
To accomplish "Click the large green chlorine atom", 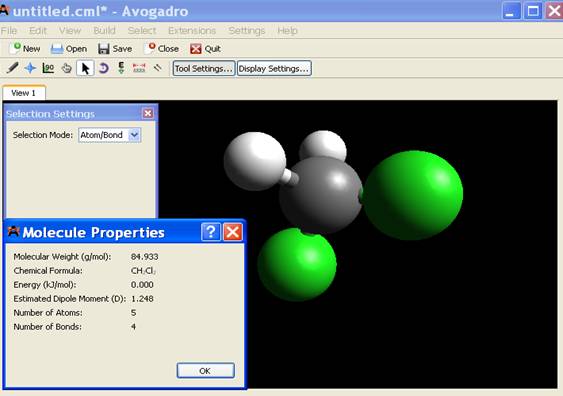I will (413, 195).
